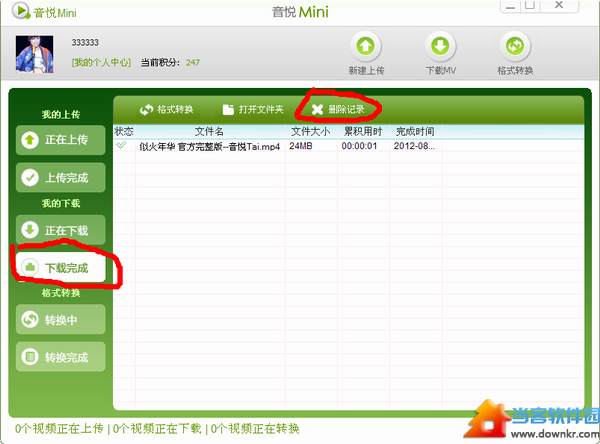The image size is (600, 444).
Task: Minimize the 音悦Mini window
Action: click(x=510, y=6)
